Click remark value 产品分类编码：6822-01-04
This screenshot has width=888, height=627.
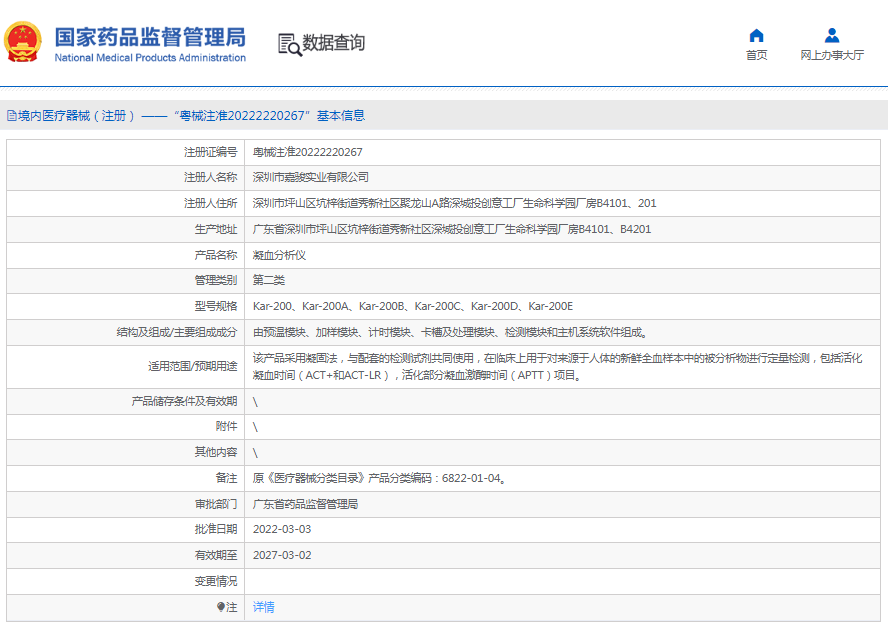(379, 478)
